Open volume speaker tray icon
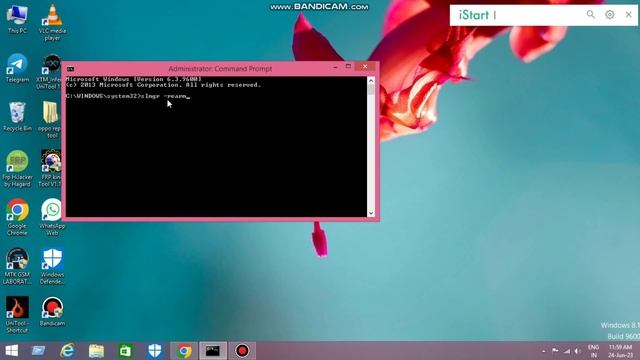This screenshot has height=360, width=640. [578, 351]
